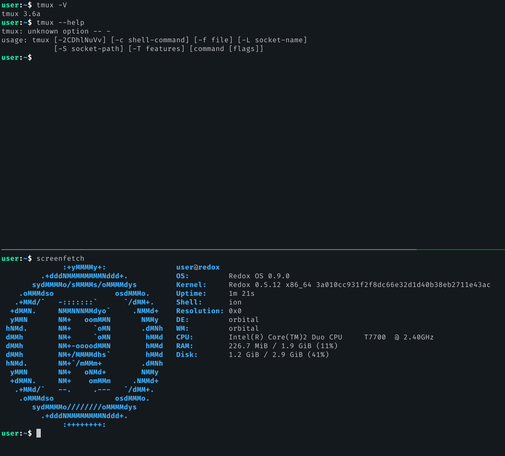Image resolution: width=505 pixels, height=456 pixels.
Task: Click the 'Shell:' label
Action: click(189, 302)
